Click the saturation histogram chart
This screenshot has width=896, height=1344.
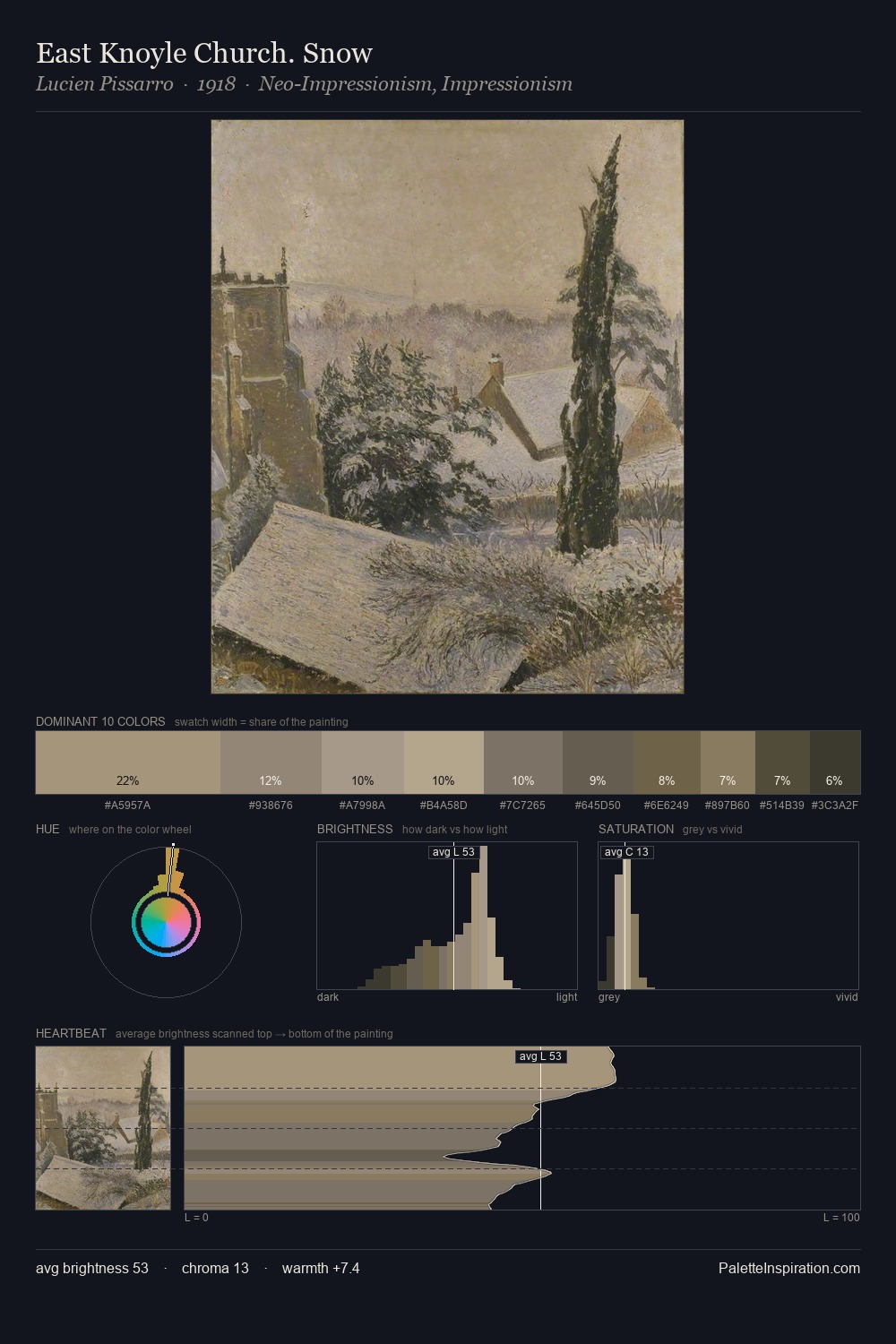[x=728, y=916]
